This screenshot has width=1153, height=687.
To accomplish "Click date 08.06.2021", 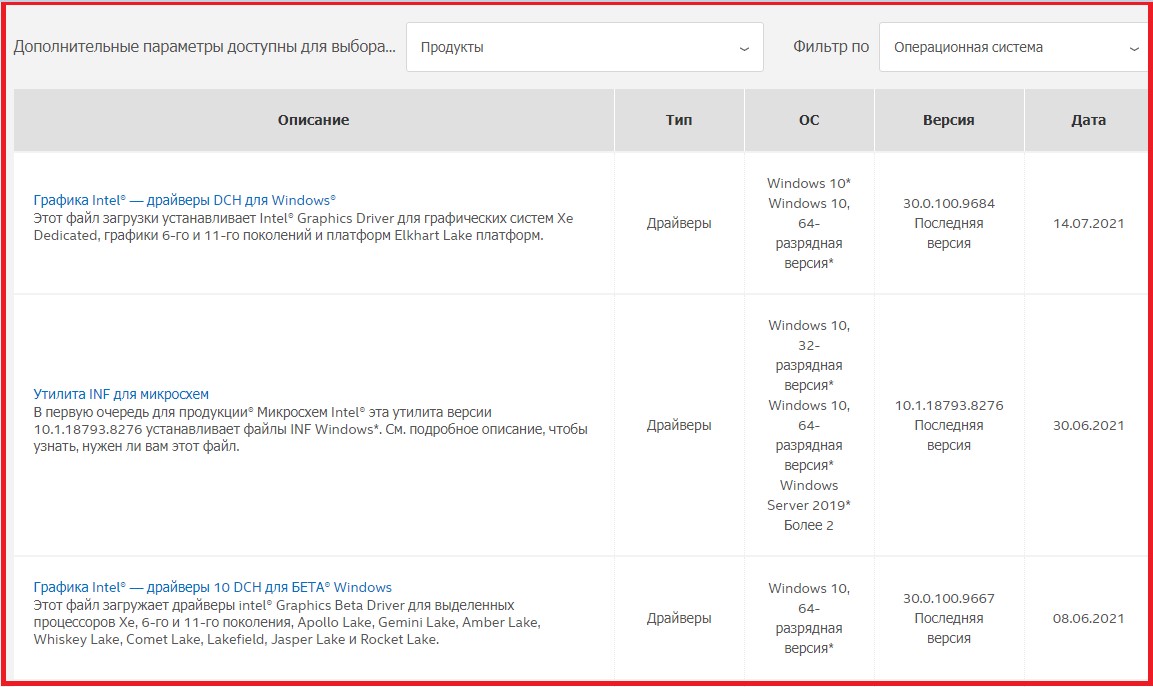I will click(1088, 618).
